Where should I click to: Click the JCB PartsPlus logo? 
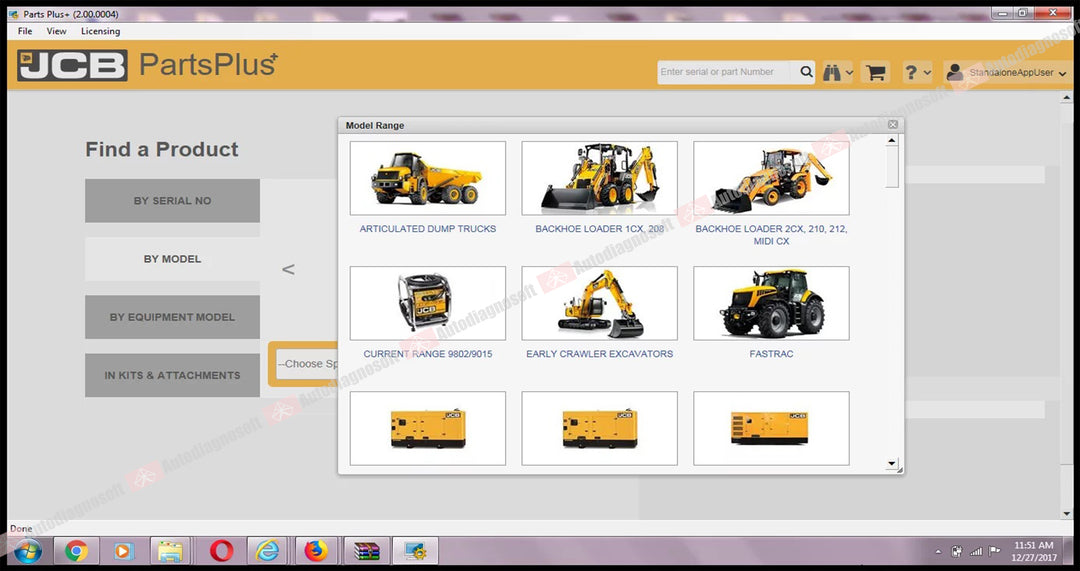point(147,65)
